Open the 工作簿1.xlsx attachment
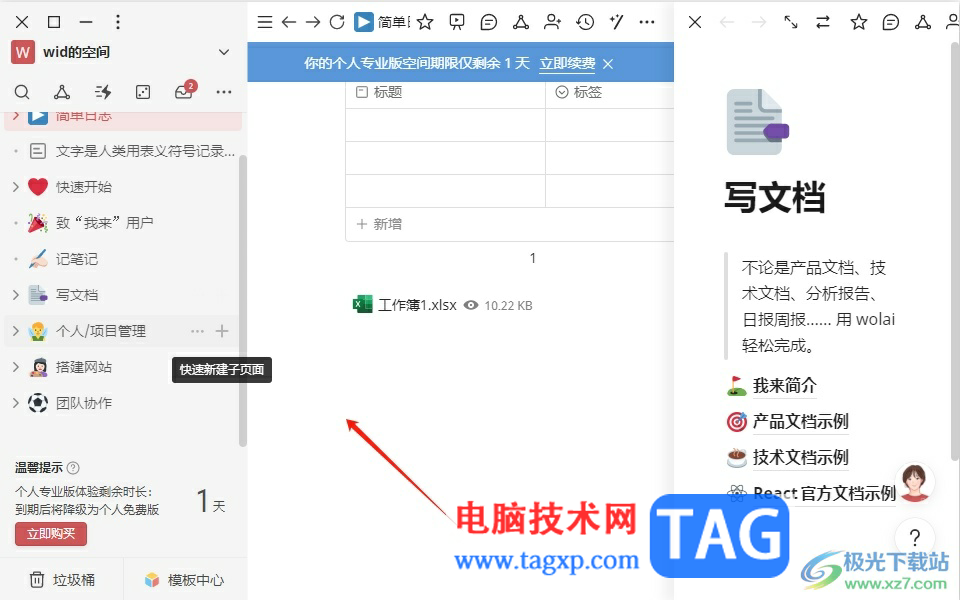960x600 pixels. click(x=418, y=305)
